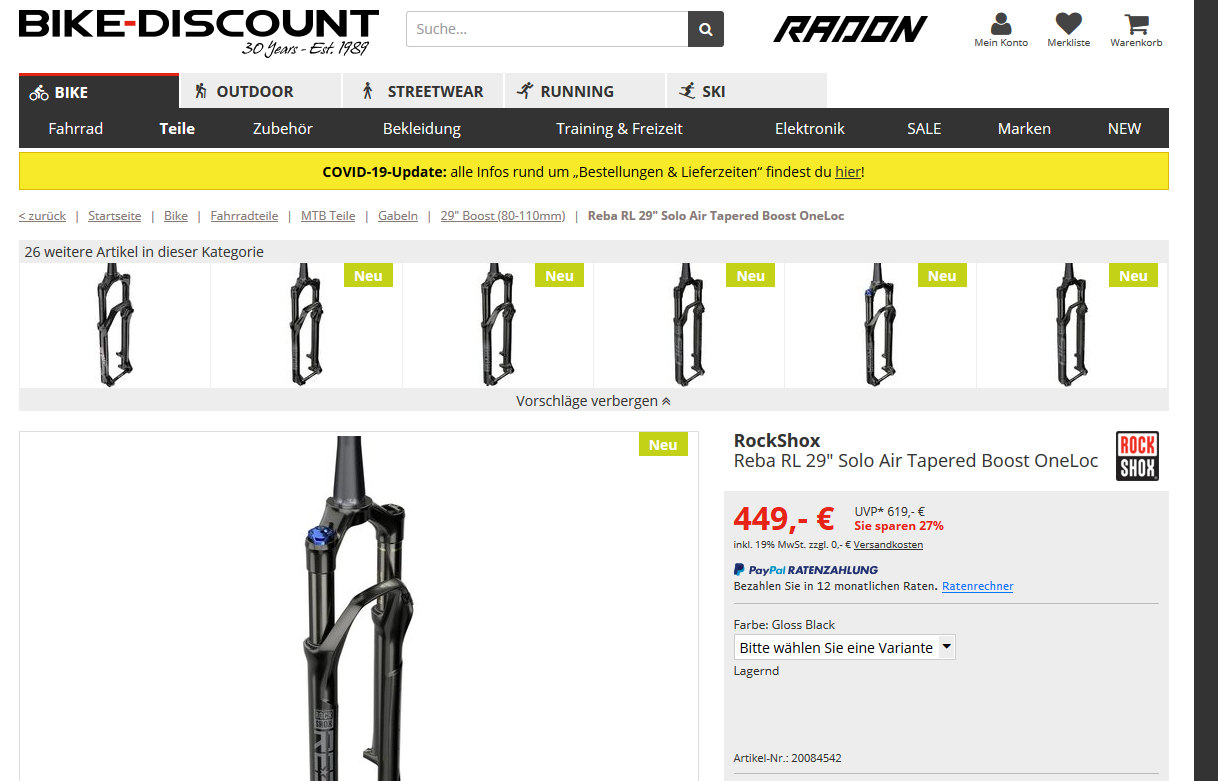
Task: Select the first suggested fork thumbnail
Action: (115, 325)
